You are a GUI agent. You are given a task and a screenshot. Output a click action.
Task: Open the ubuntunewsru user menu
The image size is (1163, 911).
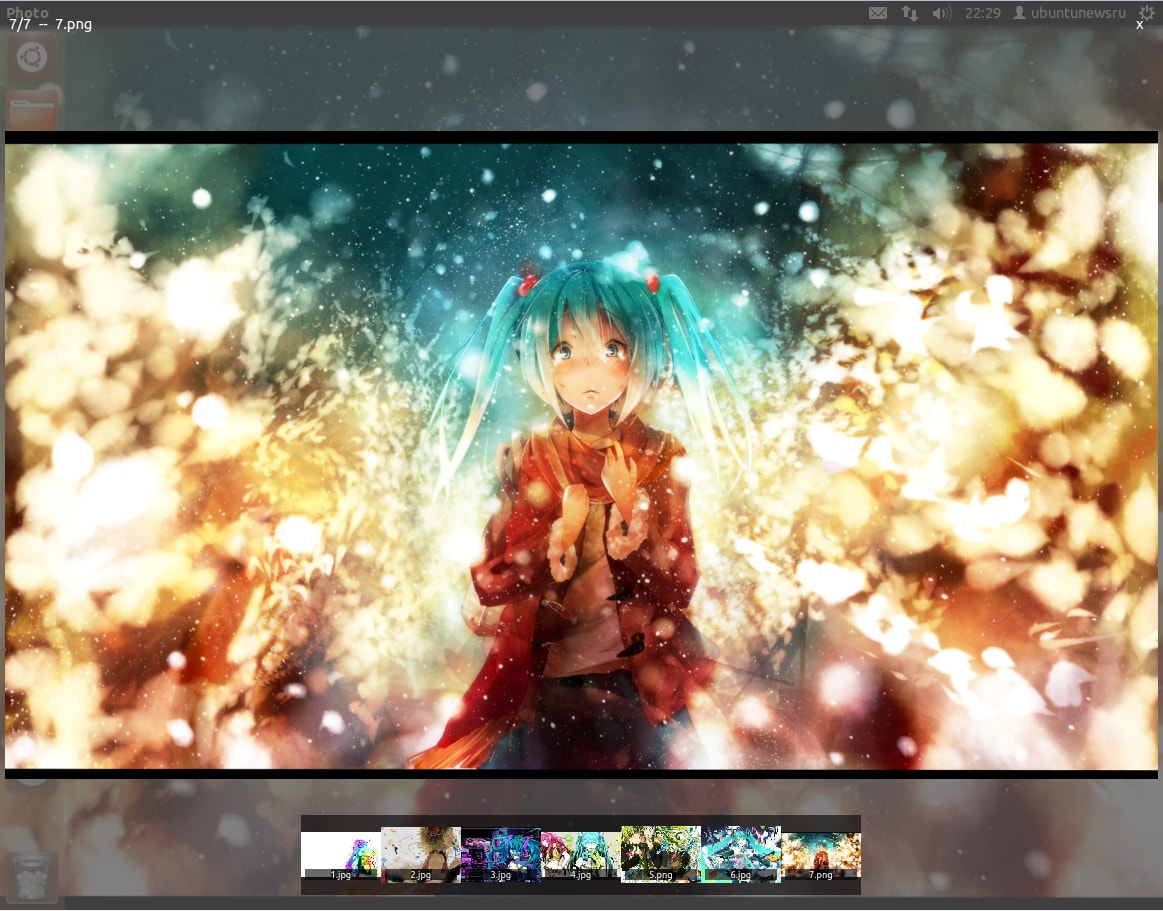1070,13
